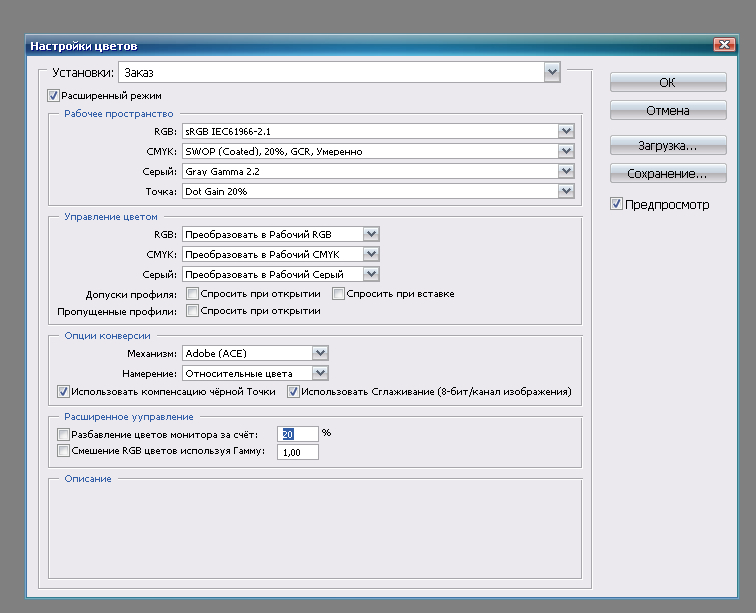The width and height of the screenshot is (756, 613).
Task: Click the OK button
Action: tap(667, 82)
